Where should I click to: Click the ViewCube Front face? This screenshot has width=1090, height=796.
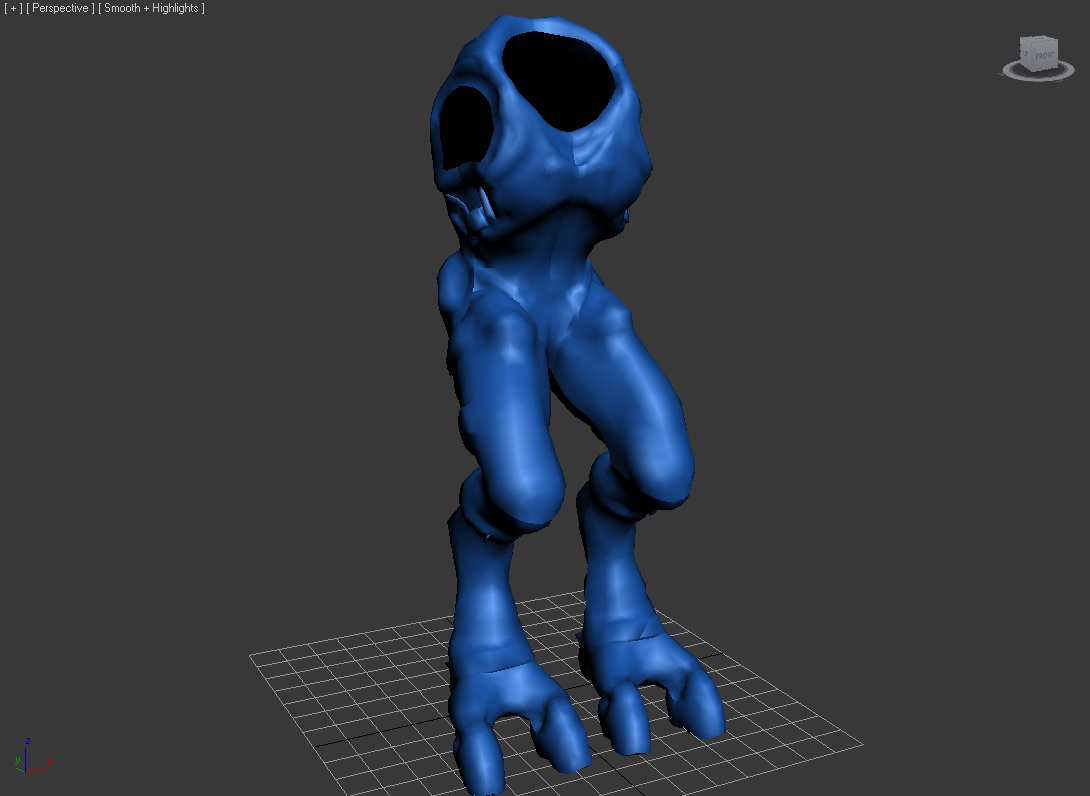(1044, 56)
